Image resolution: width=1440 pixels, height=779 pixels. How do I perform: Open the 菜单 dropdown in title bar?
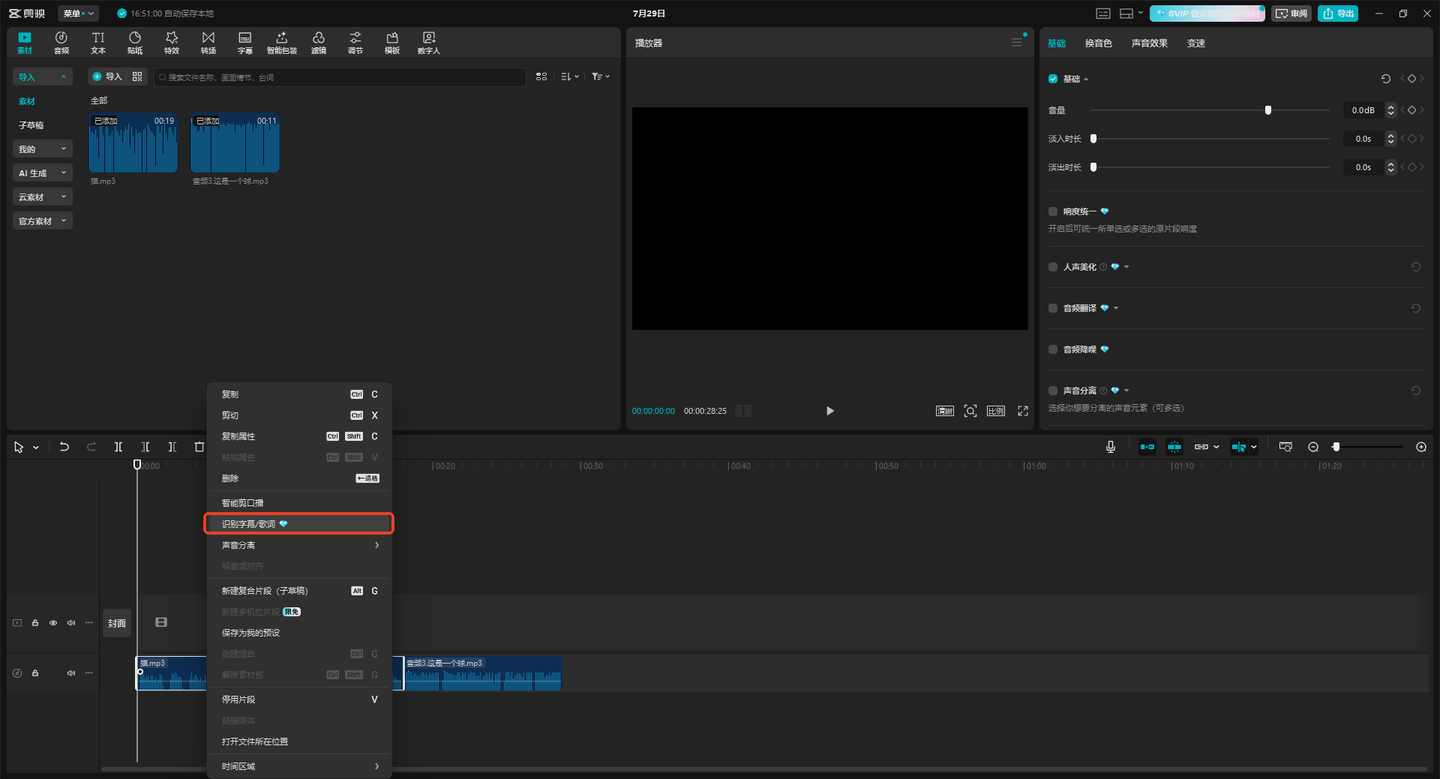(78, 13)
